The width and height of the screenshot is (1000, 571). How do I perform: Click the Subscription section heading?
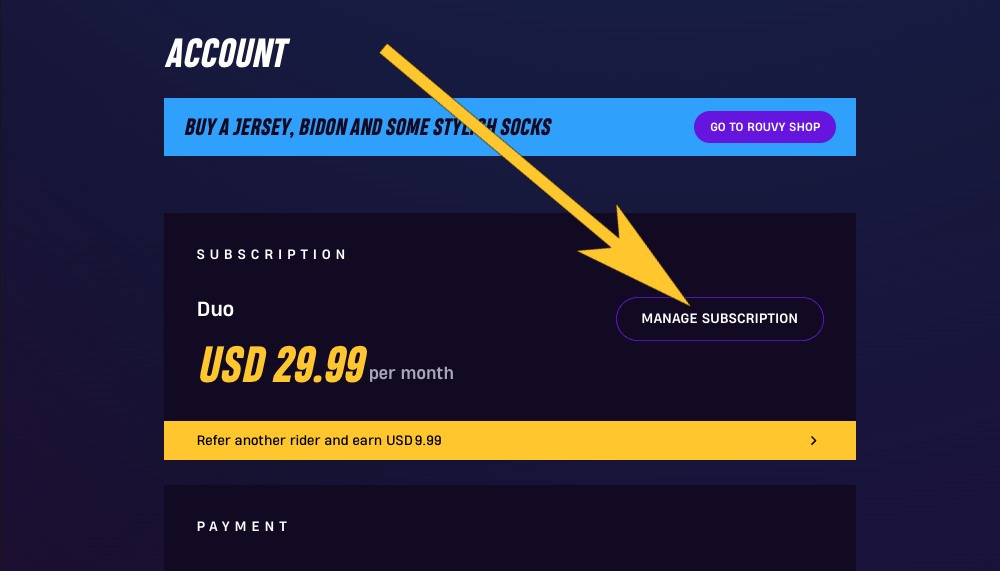pos(272,255)
